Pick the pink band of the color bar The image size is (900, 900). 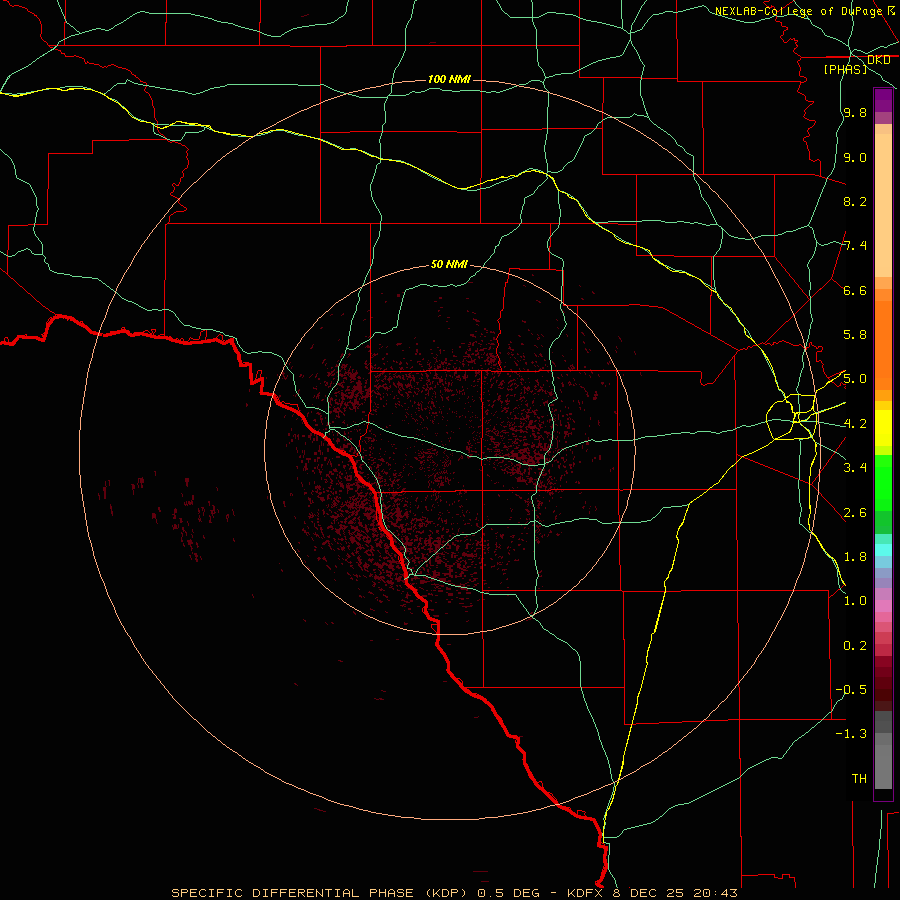click(883, 606)
